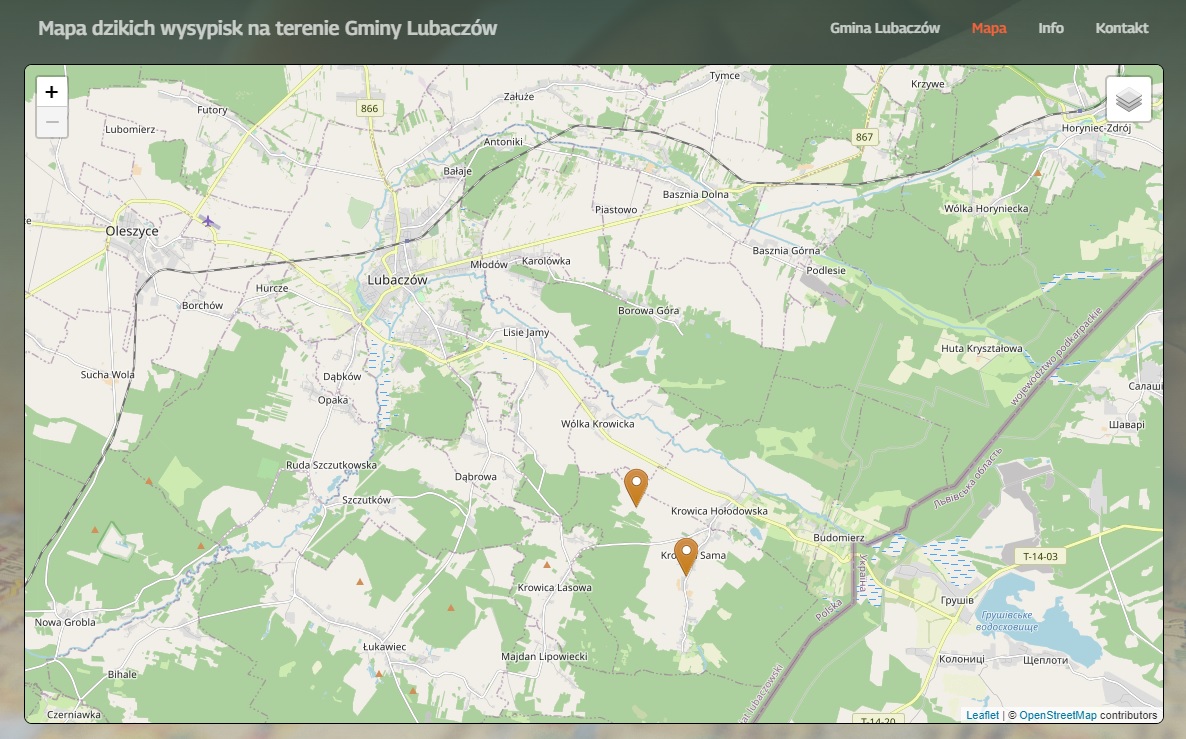Open the Info page
This screenshot has height=739, width=1186.
[1050, 28]
